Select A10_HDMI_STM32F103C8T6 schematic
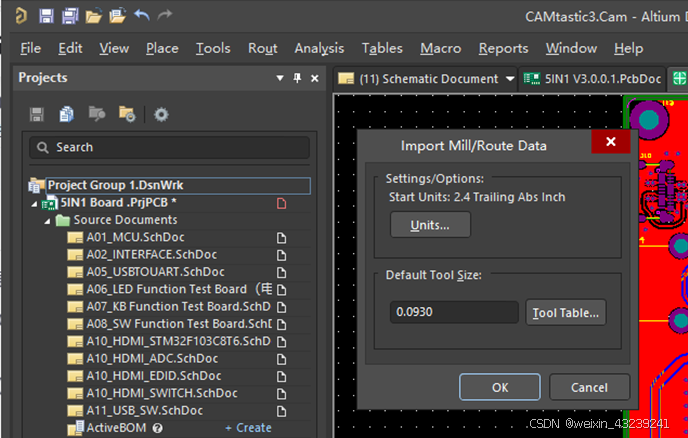 point(179,341)
